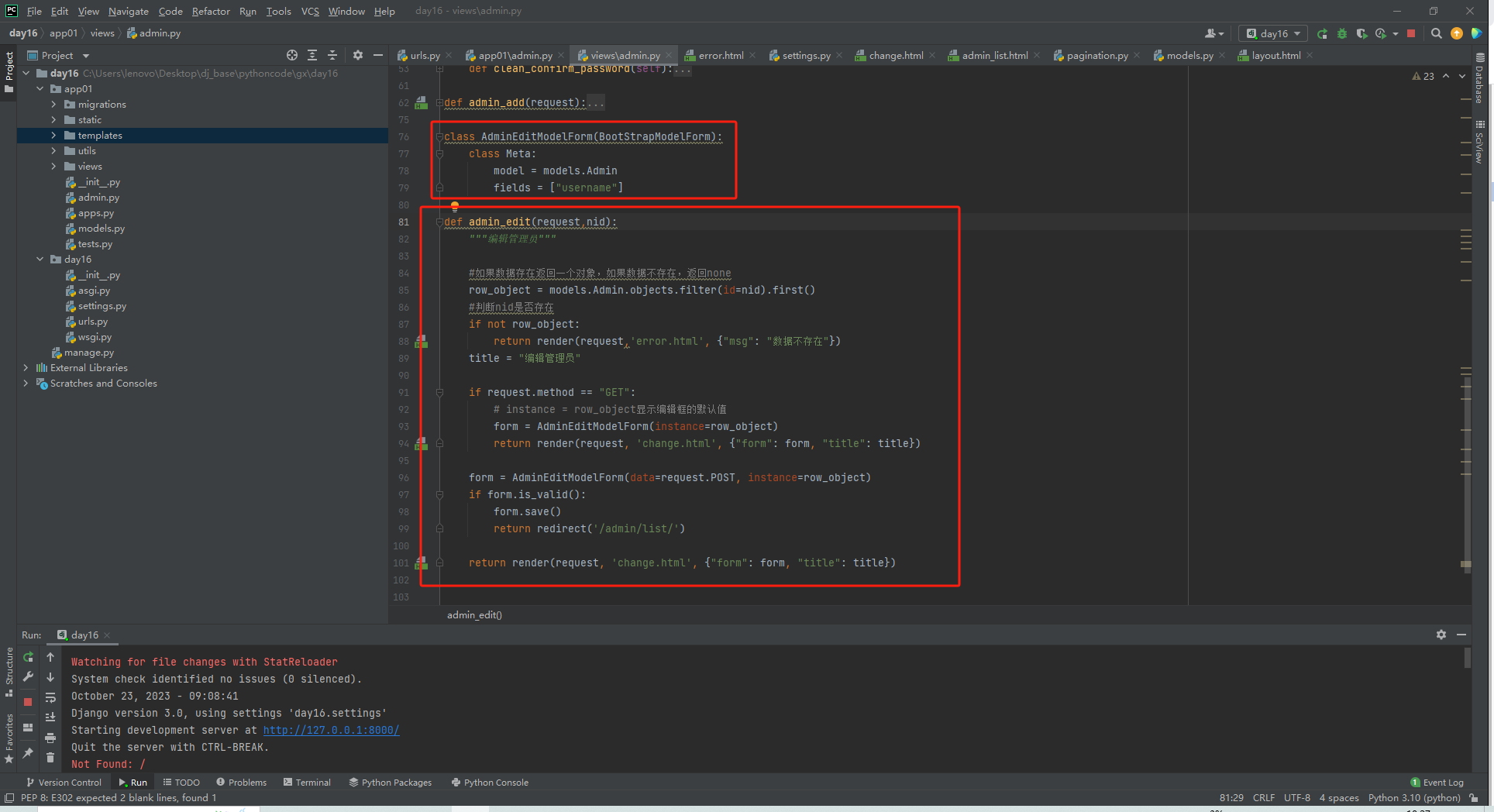Click the Debug bug icon in toolbar
Screen dimensions: 1494x812
point(1342,33)
